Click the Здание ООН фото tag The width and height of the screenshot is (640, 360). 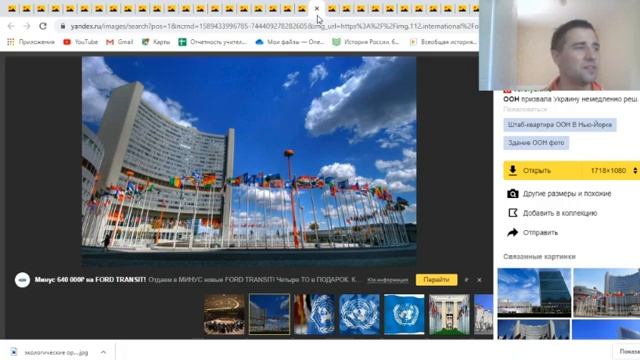tap(536, 142)
